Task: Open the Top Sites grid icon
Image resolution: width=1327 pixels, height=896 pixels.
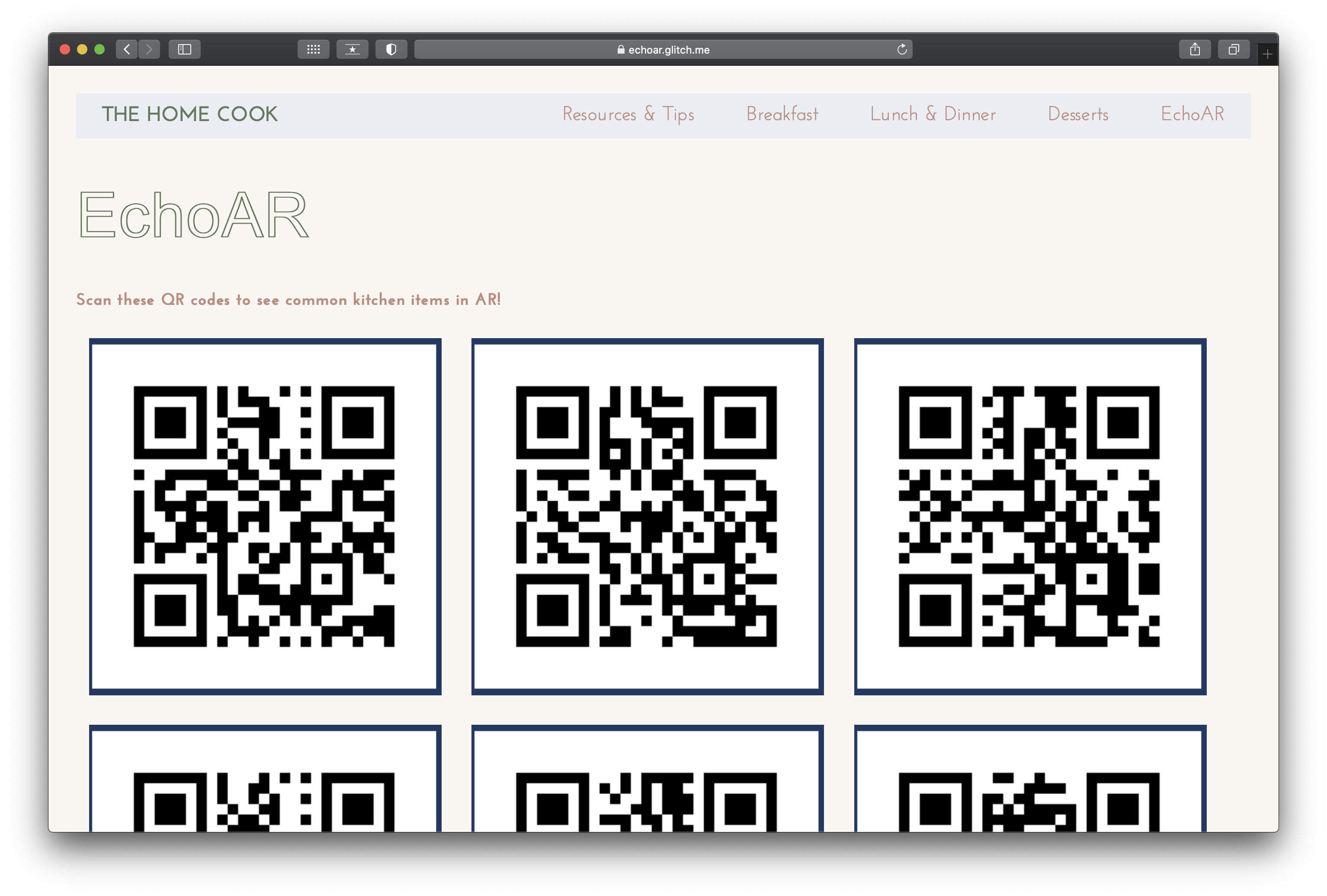Action: tap(313, 50)
